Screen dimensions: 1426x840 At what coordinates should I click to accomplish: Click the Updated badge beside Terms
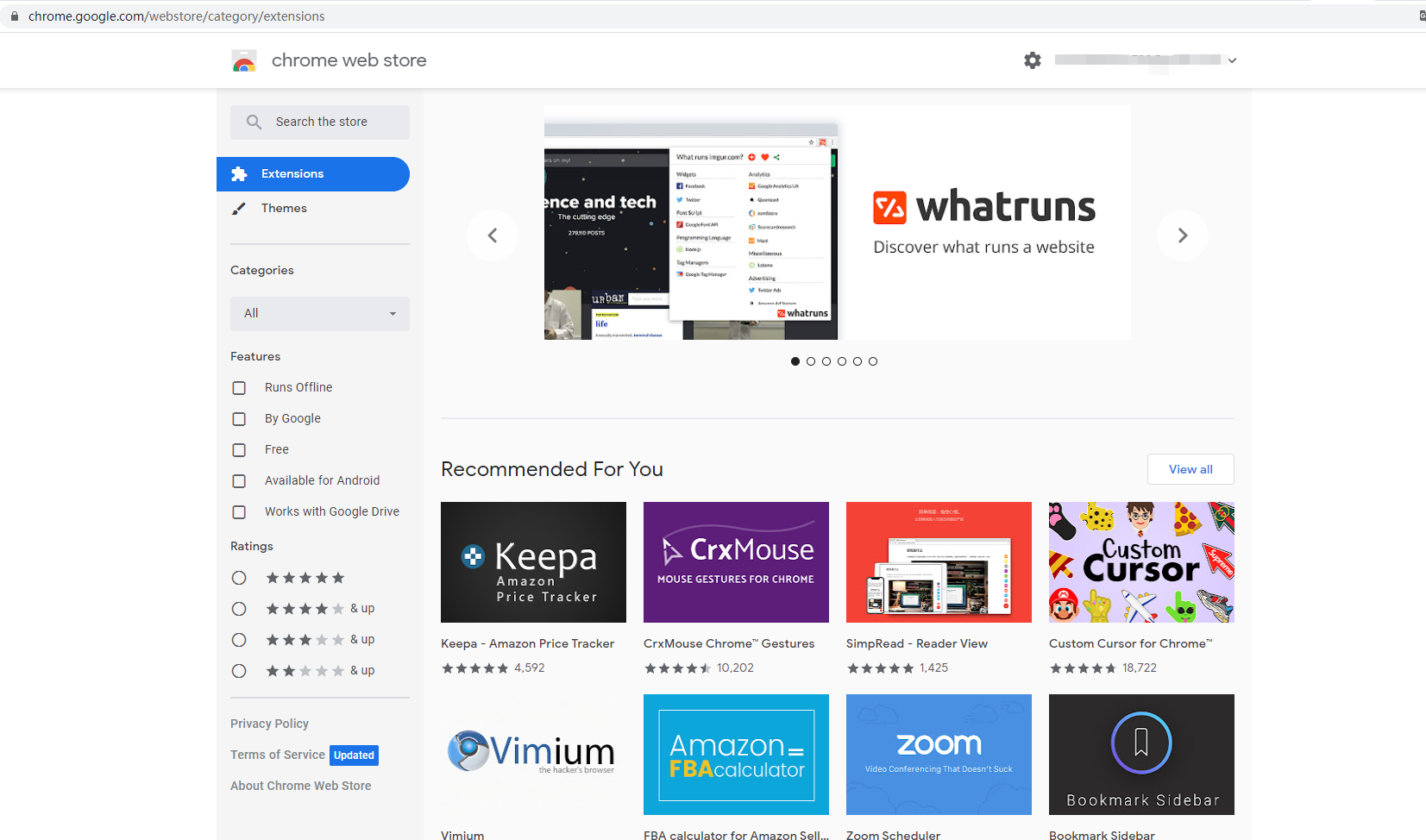355,755
